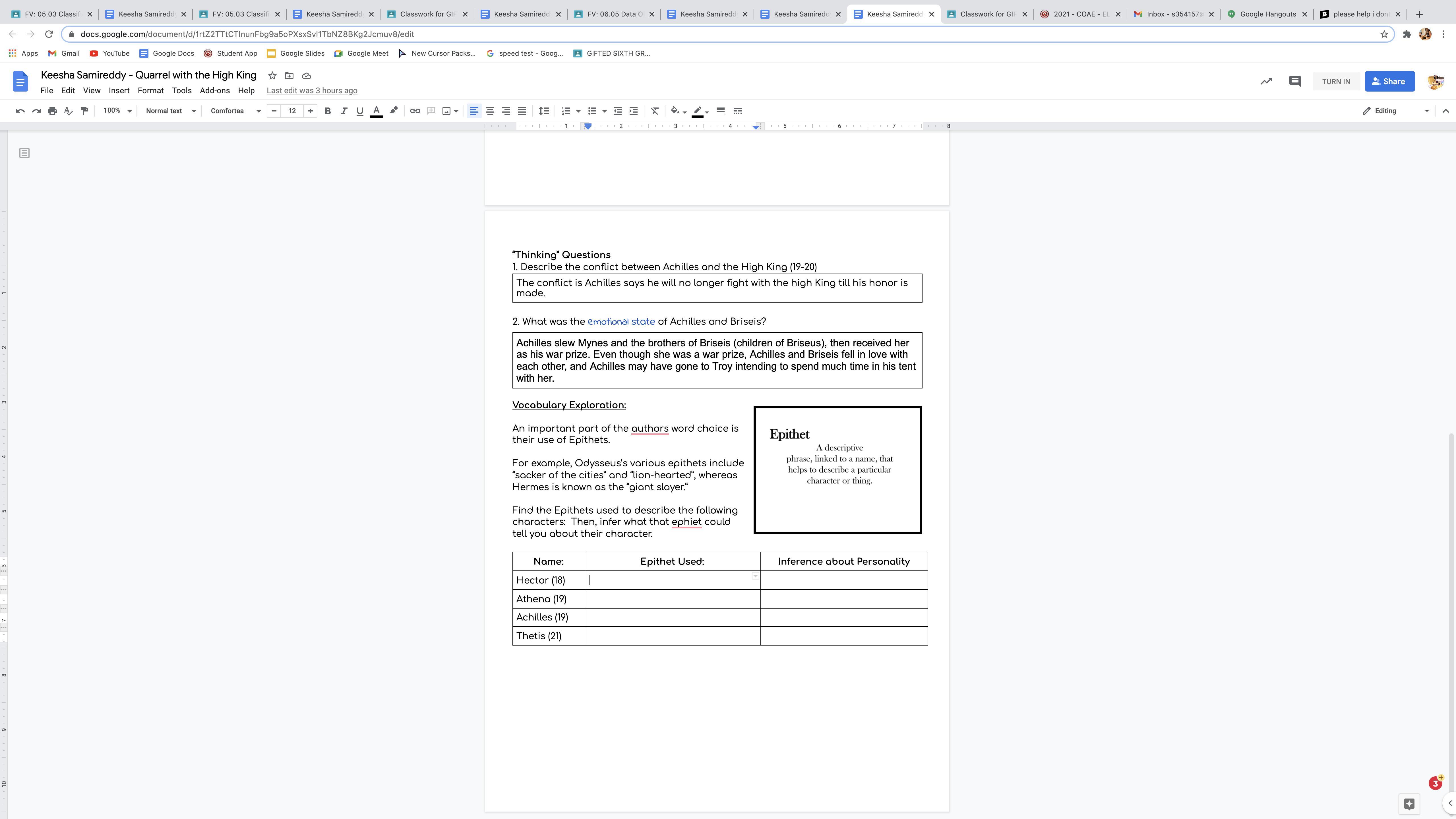Screen dimensions: 1456x819
Task: Click the print icon in toolbar
Action: [x=53, y=111]
